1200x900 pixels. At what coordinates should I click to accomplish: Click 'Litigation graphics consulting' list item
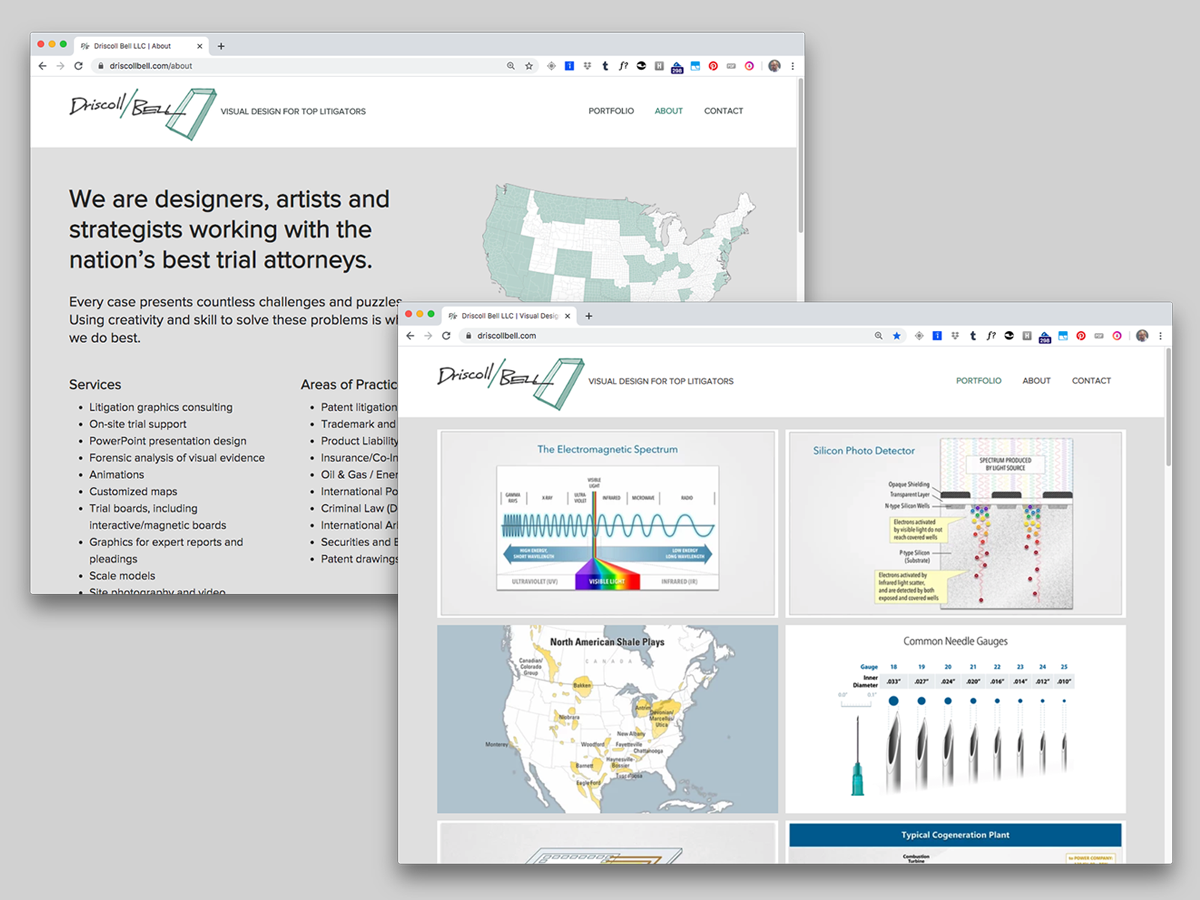(161, 407)
